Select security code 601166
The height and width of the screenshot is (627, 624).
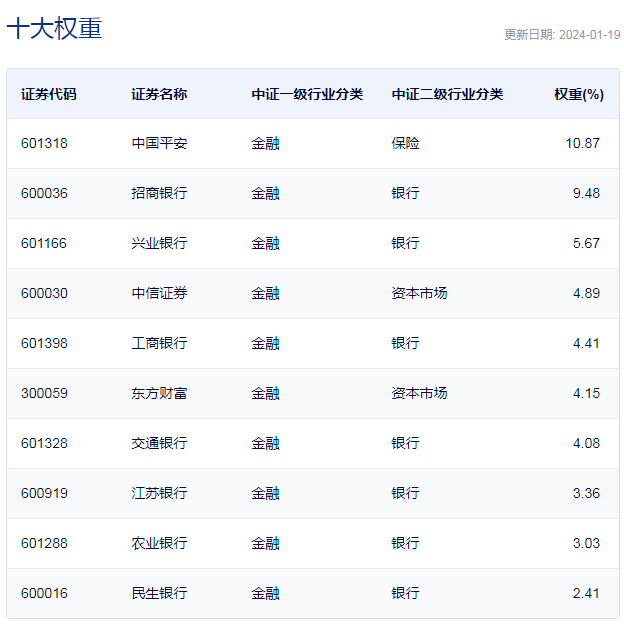tap(44, 243)
